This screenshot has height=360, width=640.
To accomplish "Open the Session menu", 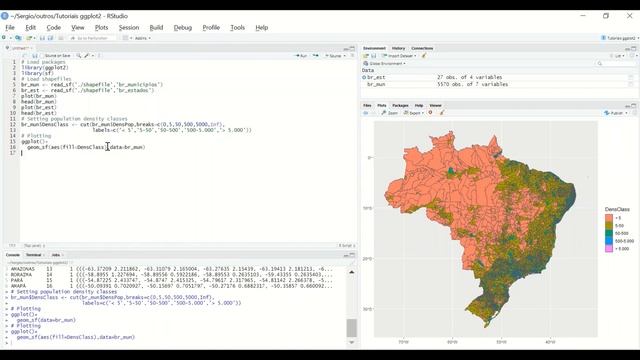I will point(129,28).
